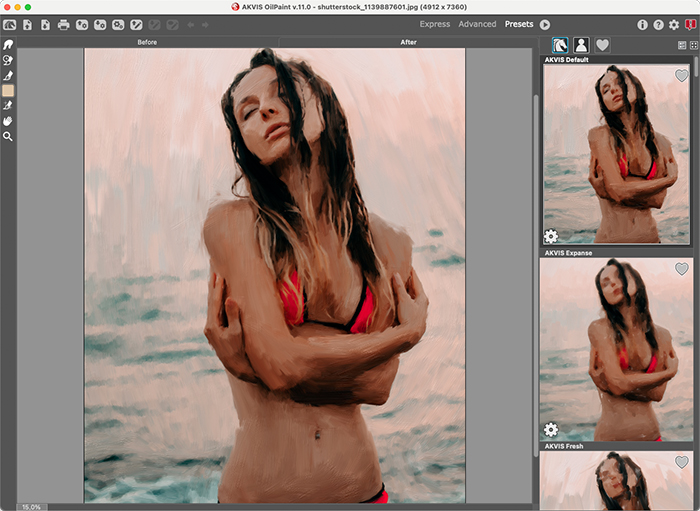Click the AKVIS Expanse preset label
The height and width of the screenshot is (511, 700).
pyautogui.click(x=568, y=253)
